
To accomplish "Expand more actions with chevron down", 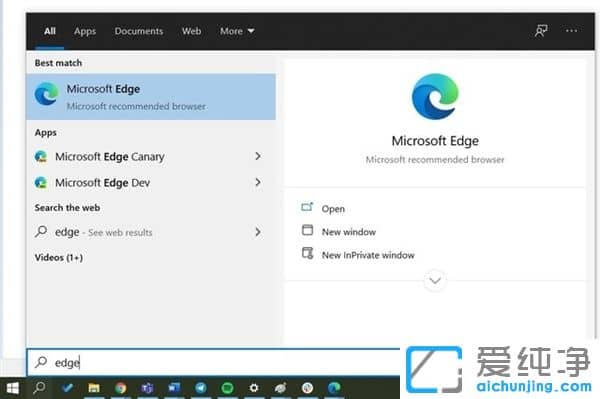I will 435,280.
